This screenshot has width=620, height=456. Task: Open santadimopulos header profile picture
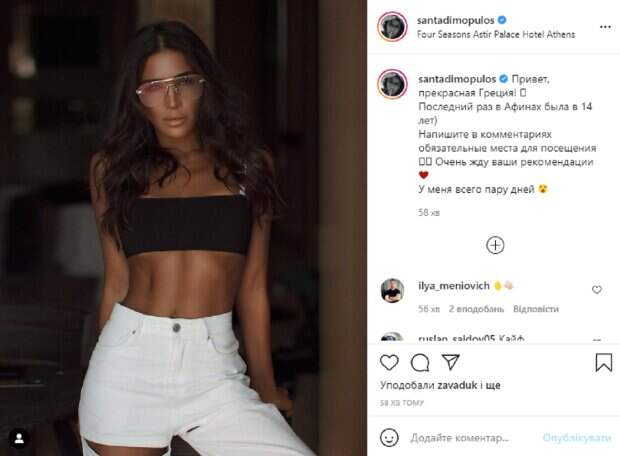click(x=392, y=26)
